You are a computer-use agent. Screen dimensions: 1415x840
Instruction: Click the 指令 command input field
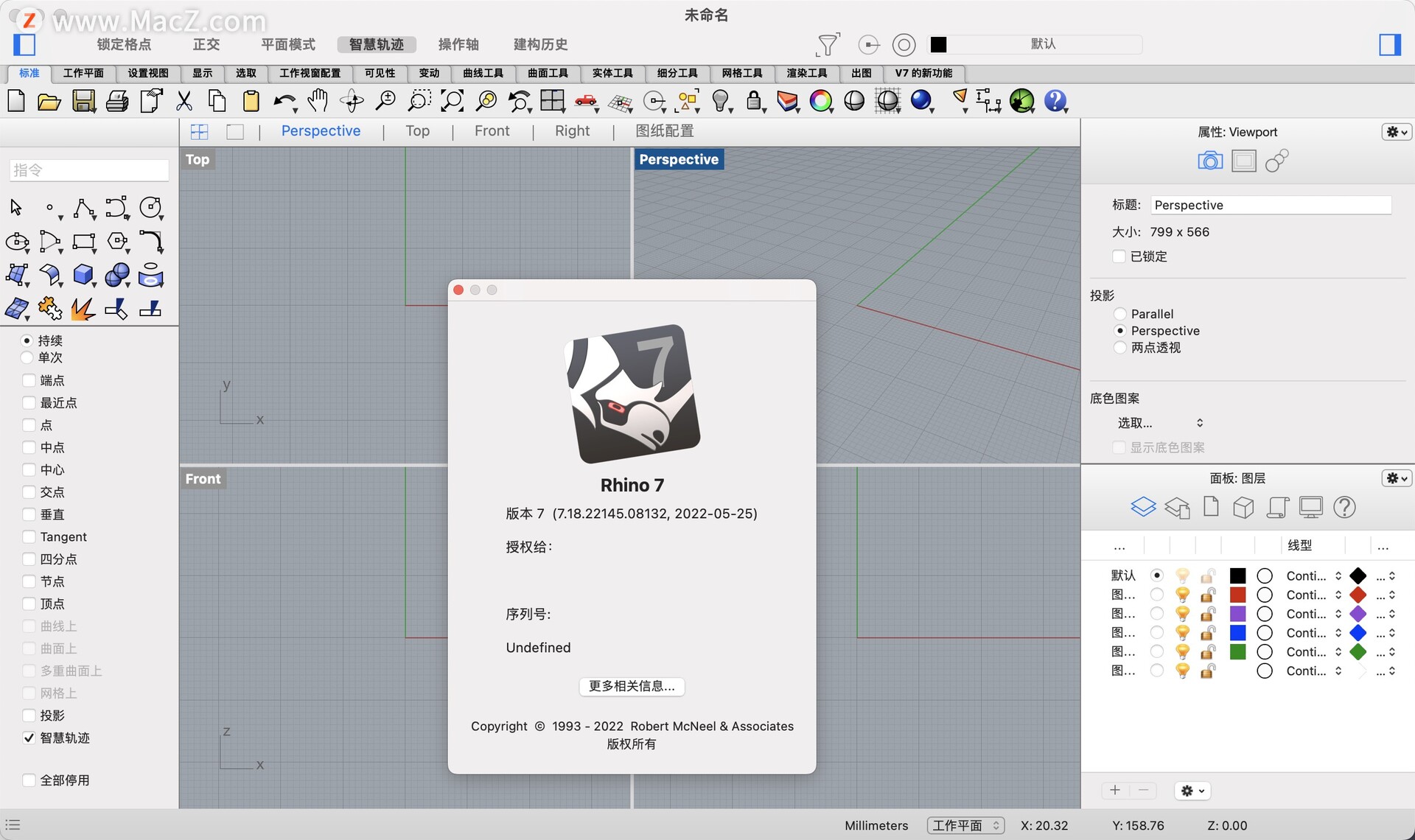click(89, 170)
